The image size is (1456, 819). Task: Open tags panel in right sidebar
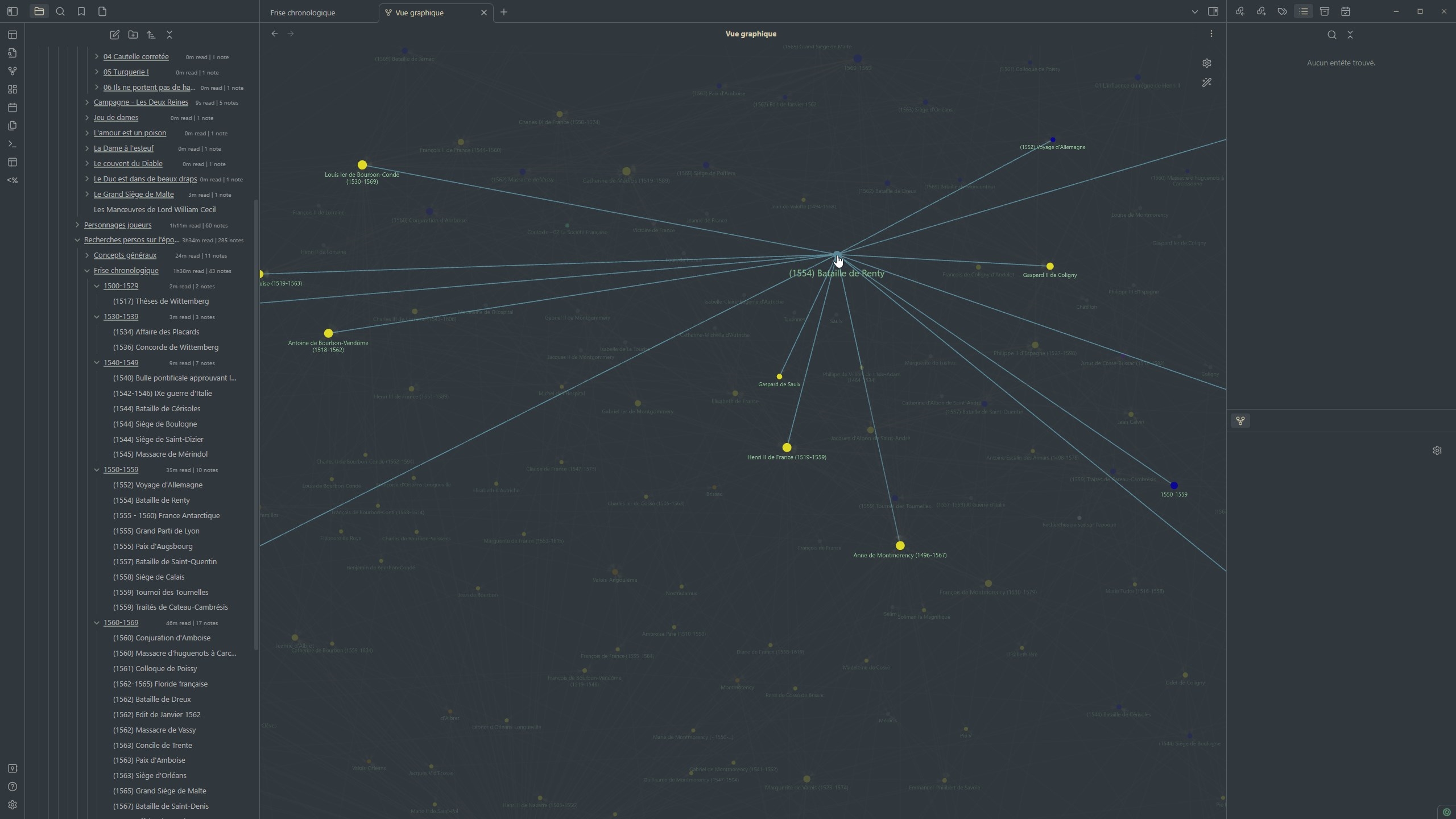pos(1282,11)
